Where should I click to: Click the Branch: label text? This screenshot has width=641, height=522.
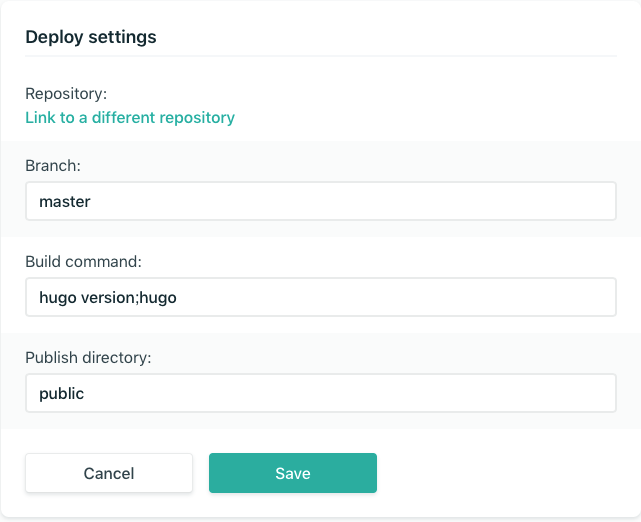pos(53,165)
